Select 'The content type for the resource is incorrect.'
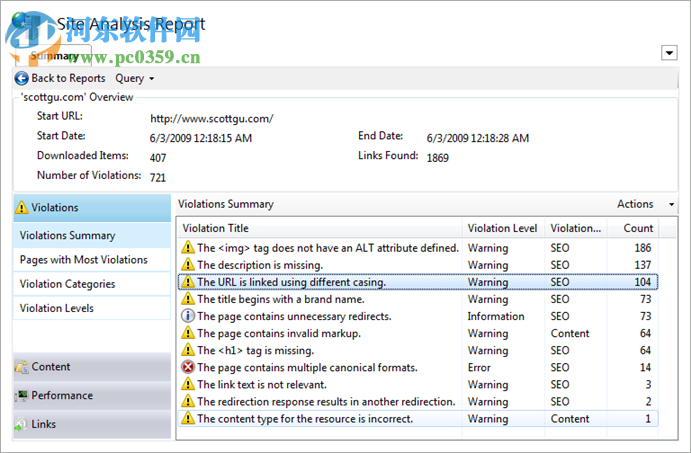691x453 pixels. [x=418, y=418]
